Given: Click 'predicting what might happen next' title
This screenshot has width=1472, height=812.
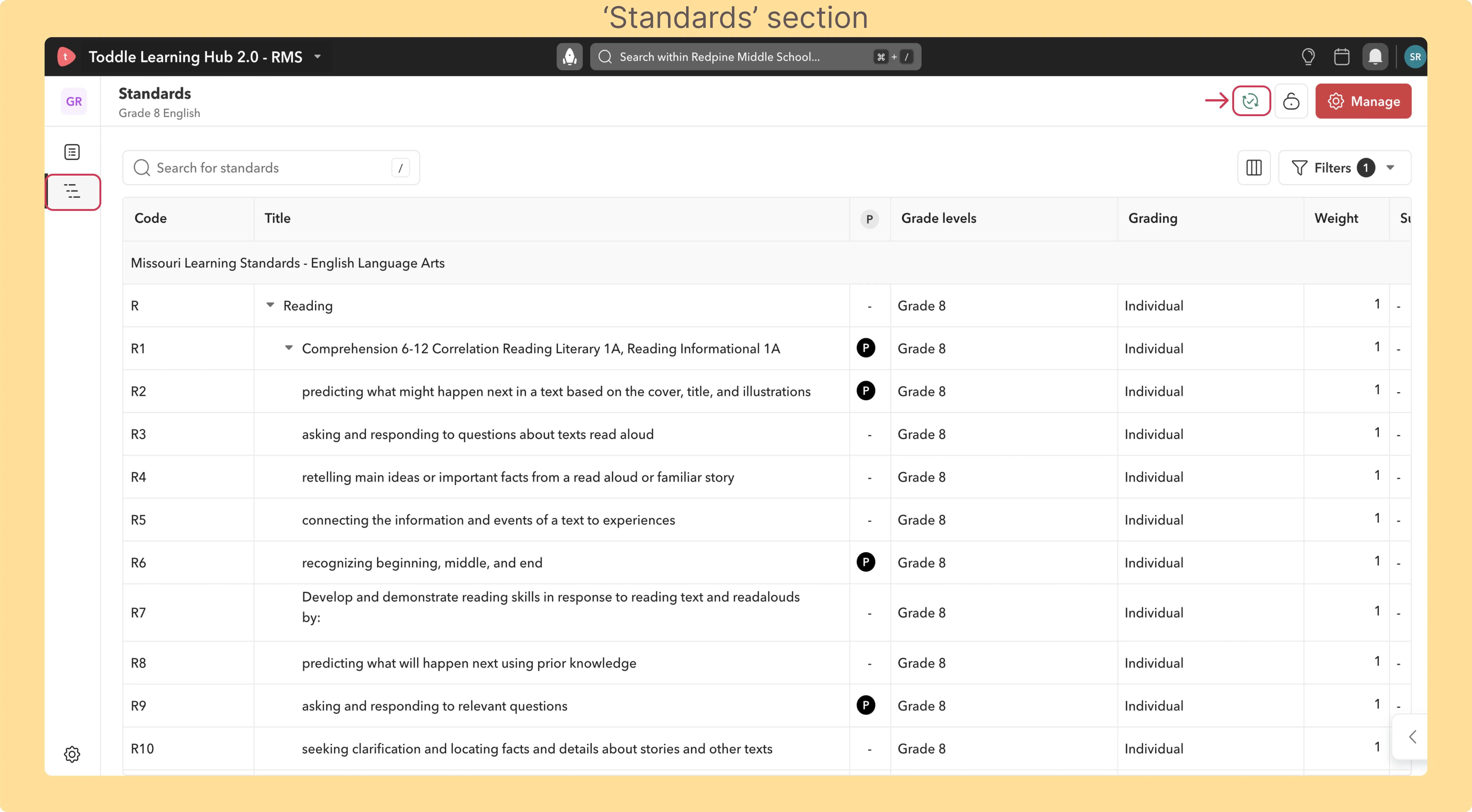Looking at the screenshot, I should click(x=556, y=391).
